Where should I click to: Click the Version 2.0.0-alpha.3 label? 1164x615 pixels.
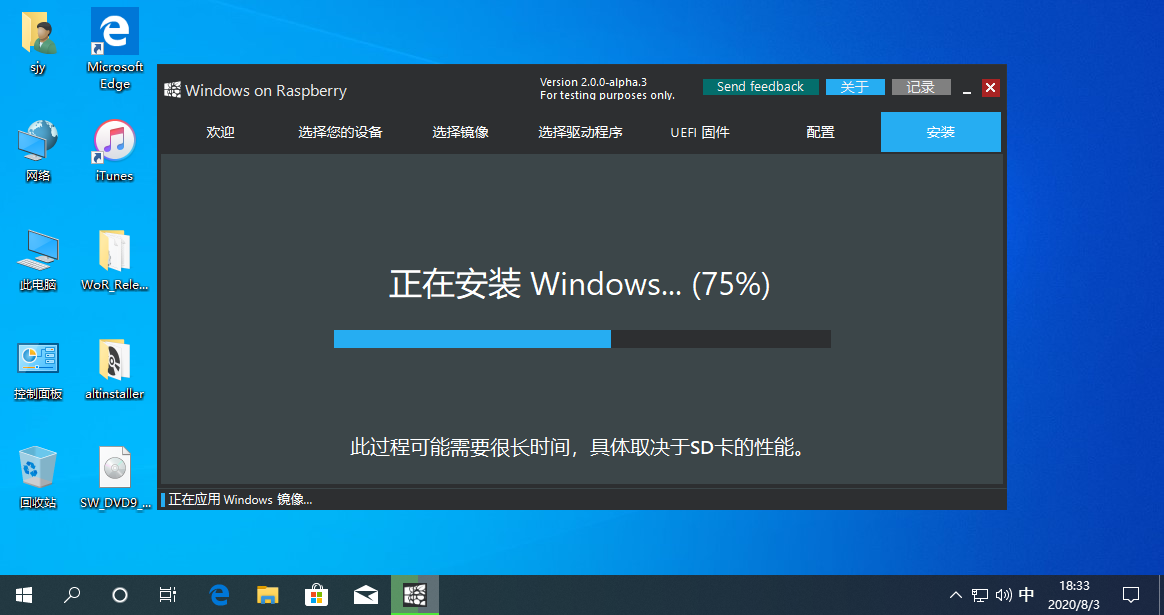[593, 82]
